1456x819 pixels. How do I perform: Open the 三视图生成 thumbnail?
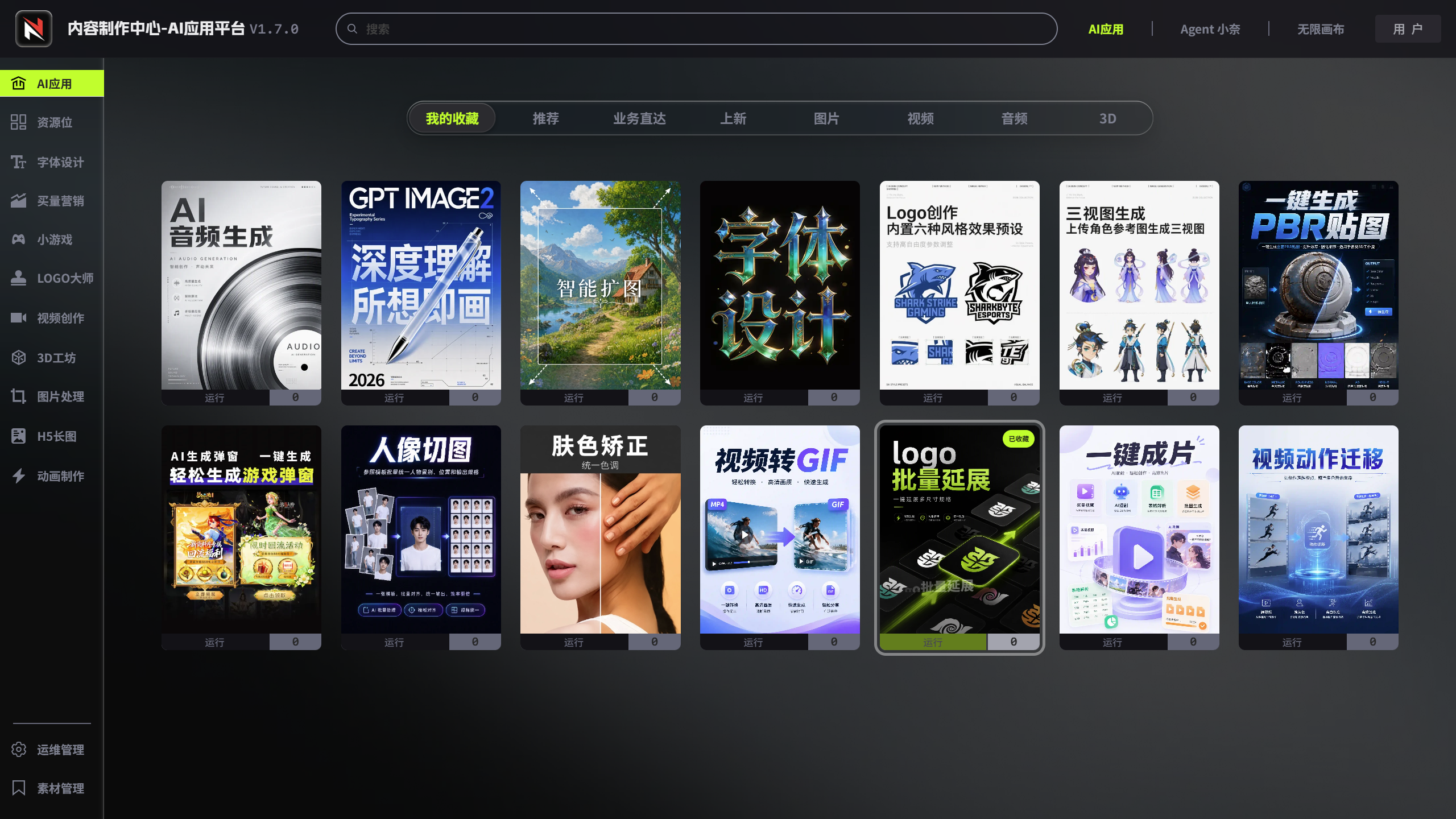(1139, 285)
